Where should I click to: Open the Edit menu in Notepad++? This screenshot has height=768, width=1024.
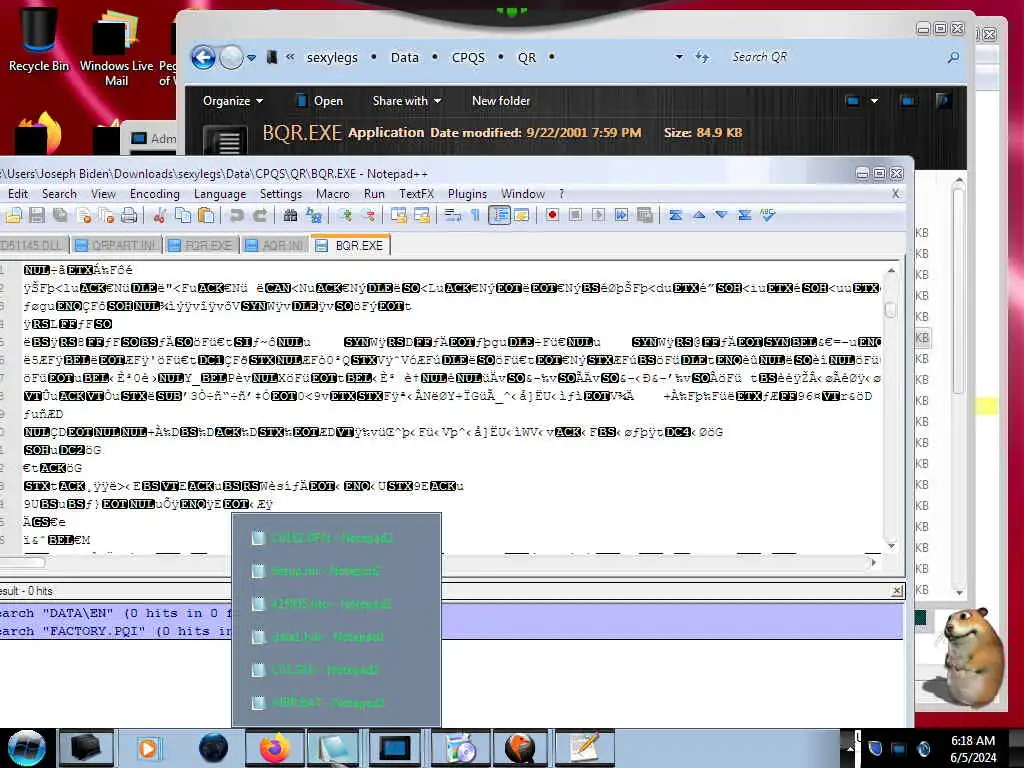point(18,194)
